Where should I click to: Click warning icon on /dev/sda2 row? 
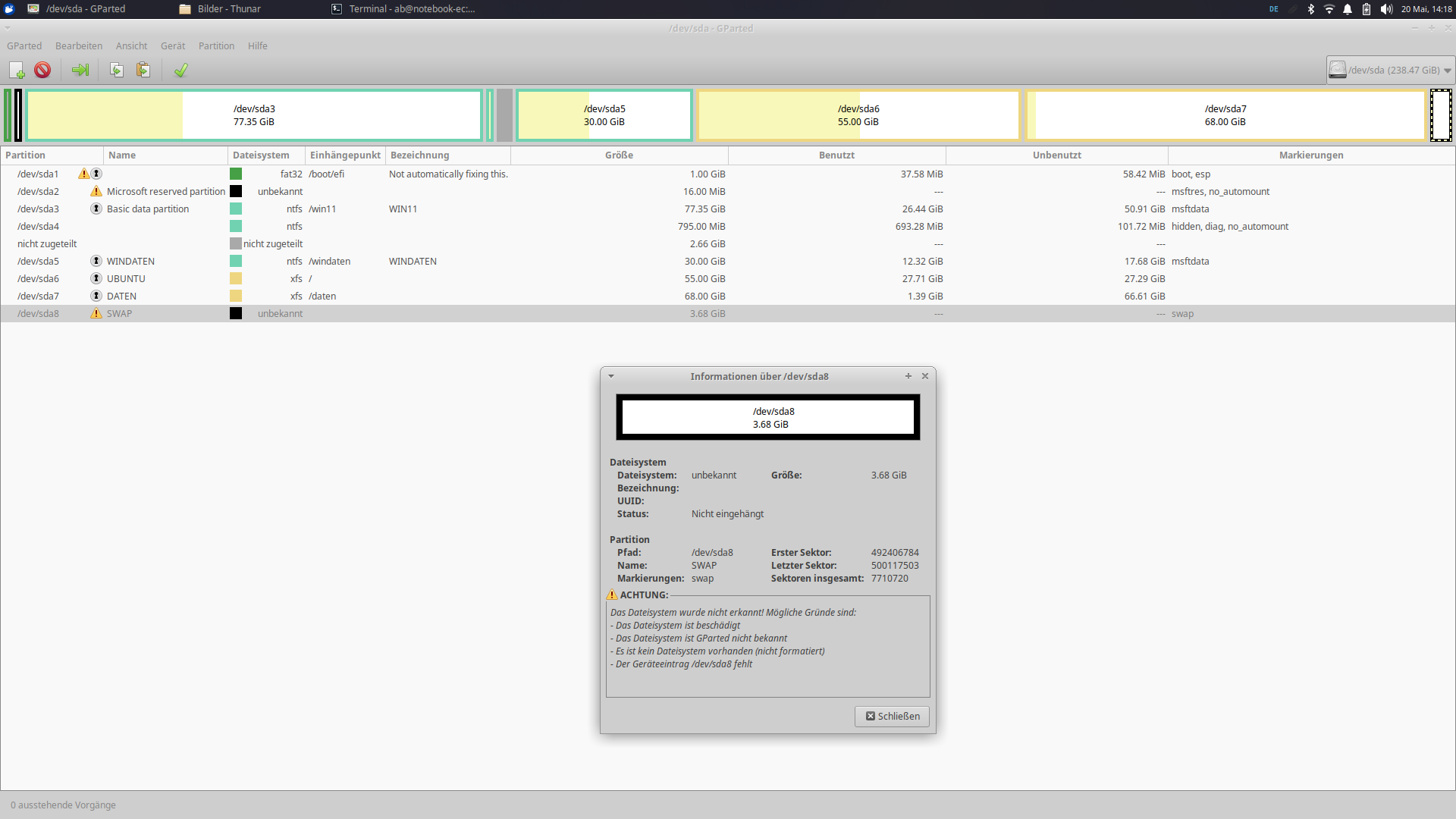(96, 192)
